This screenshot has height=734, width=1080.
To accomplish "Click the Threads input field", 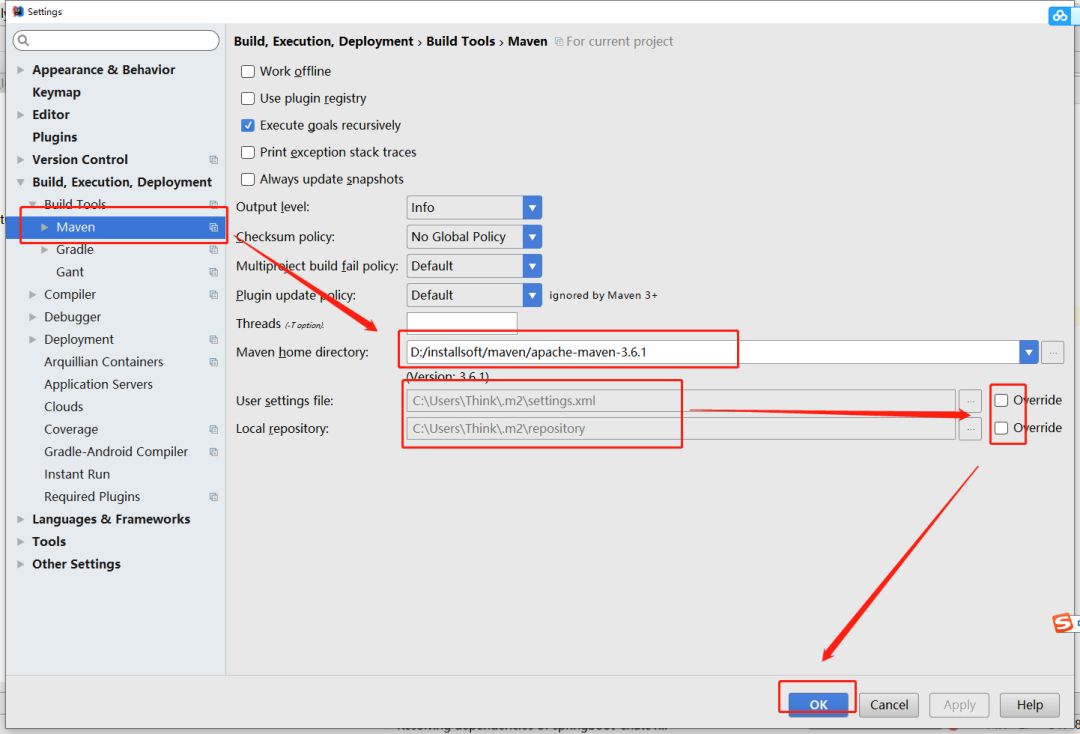I will tap(461, 323).
